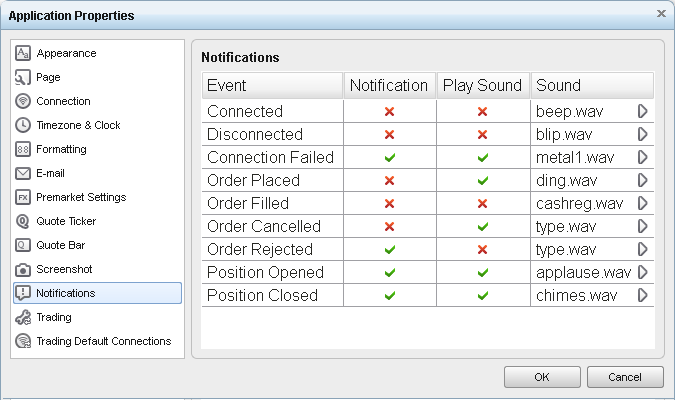Click the Appearance icon in sidebar
The image size is (675, 400).
coord(23,53)
